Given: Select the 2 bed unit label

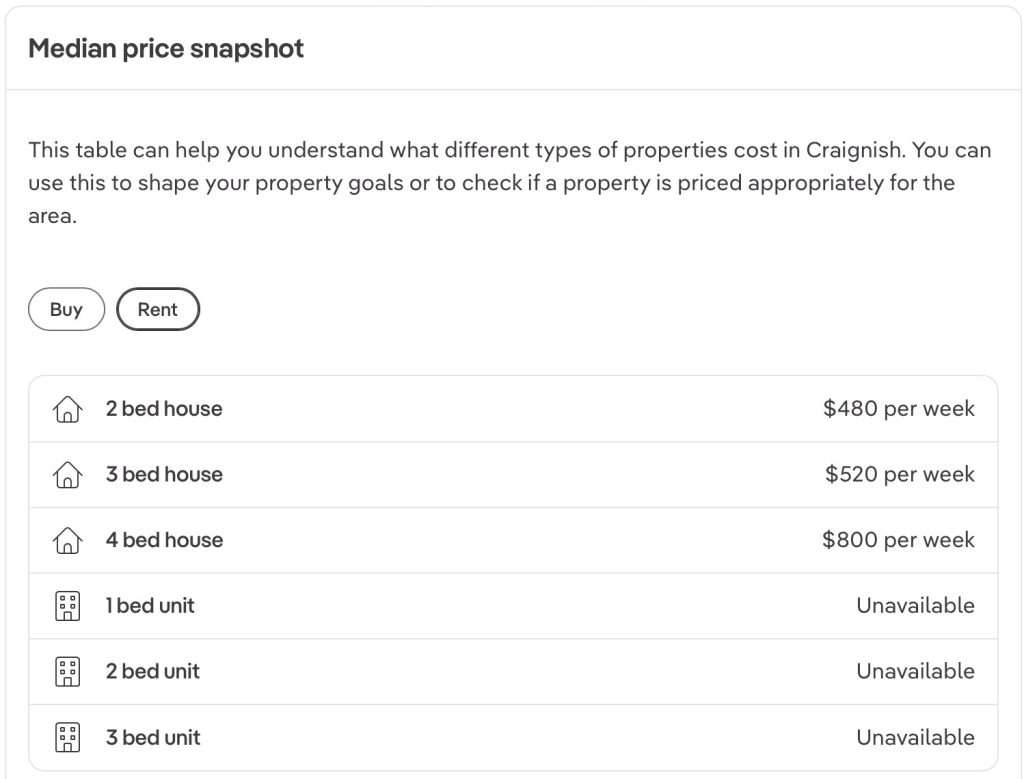Looking at the screenshot, I should [x=153, y=672].
